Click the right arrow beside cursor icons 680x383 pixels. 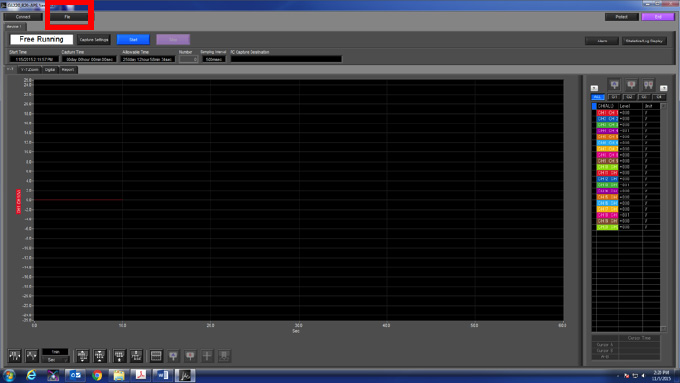click(664, 88)
